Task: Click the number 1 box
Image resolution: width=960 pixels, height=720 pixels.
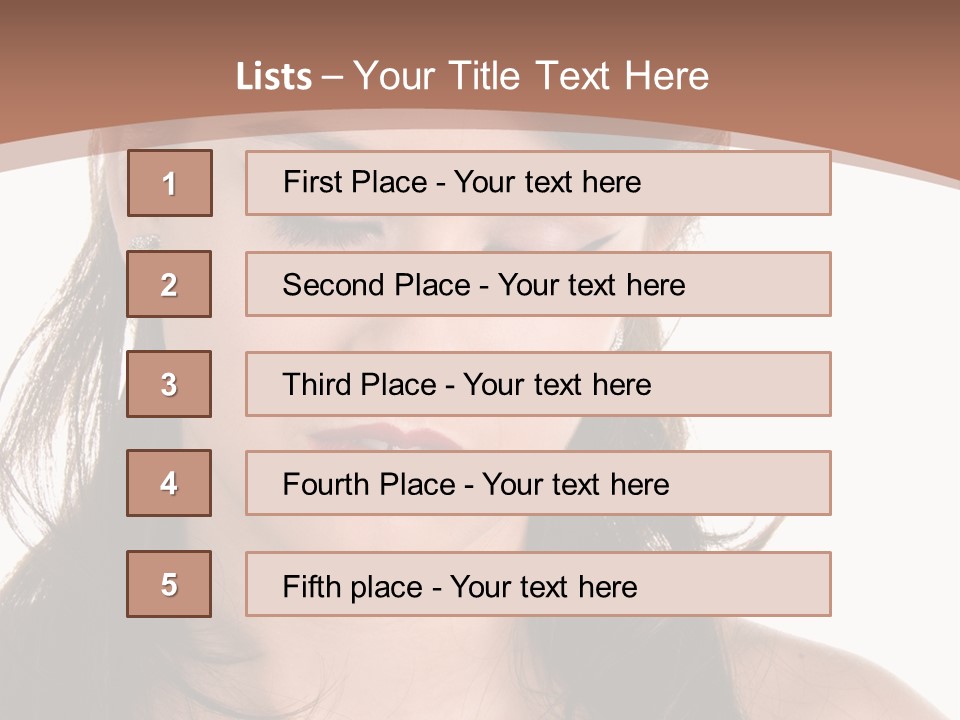Action: 169,183
